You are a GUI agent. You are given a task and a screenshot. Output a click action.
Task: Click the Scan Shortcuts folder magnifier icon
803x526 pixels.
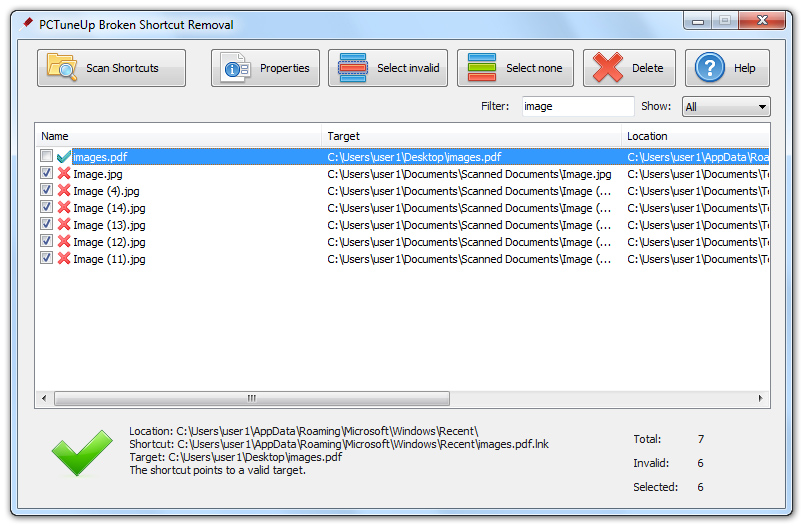coord(61,67)
